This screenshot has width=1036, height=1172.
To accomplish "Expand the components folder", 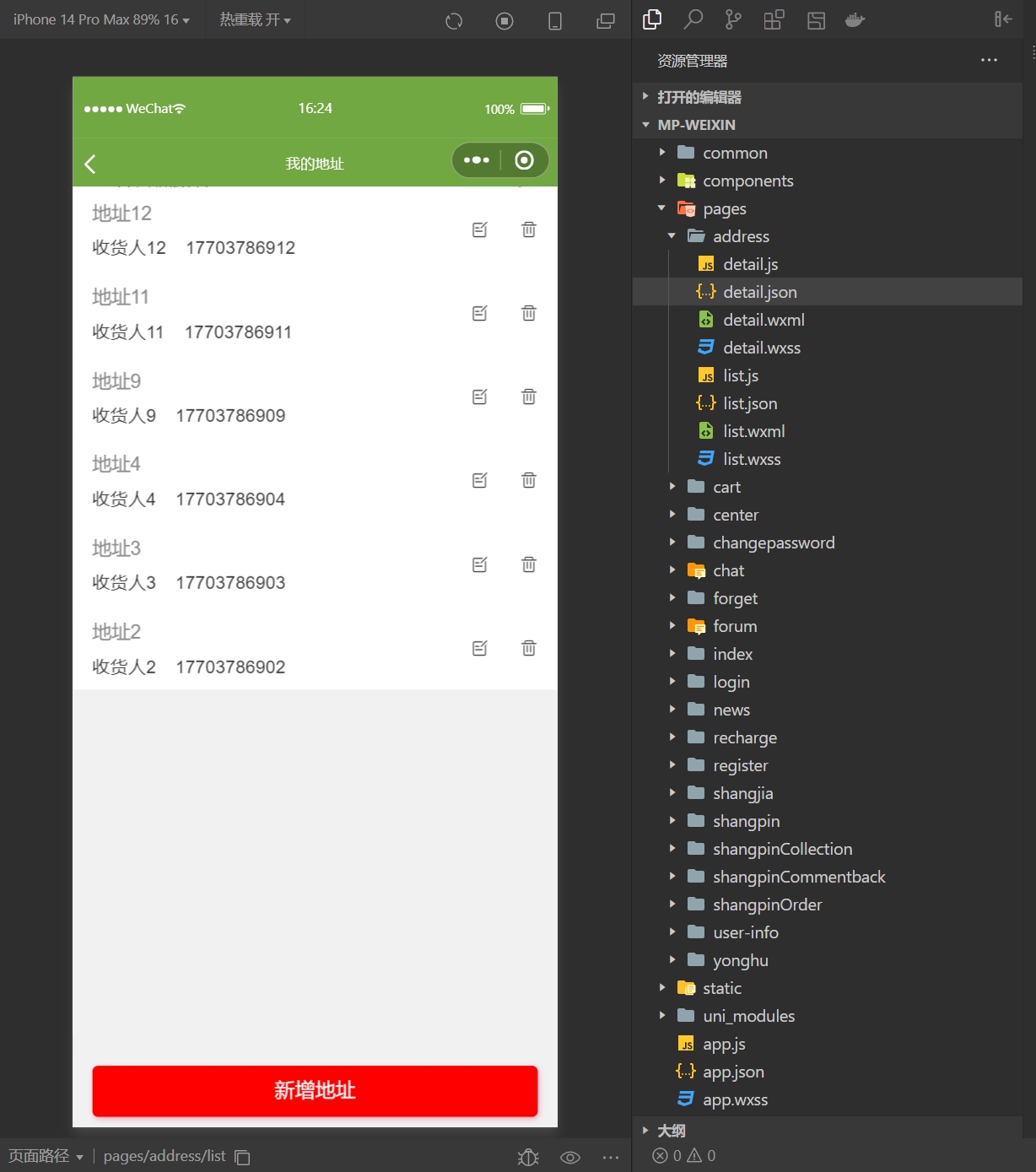I will [x=827, y=181].
